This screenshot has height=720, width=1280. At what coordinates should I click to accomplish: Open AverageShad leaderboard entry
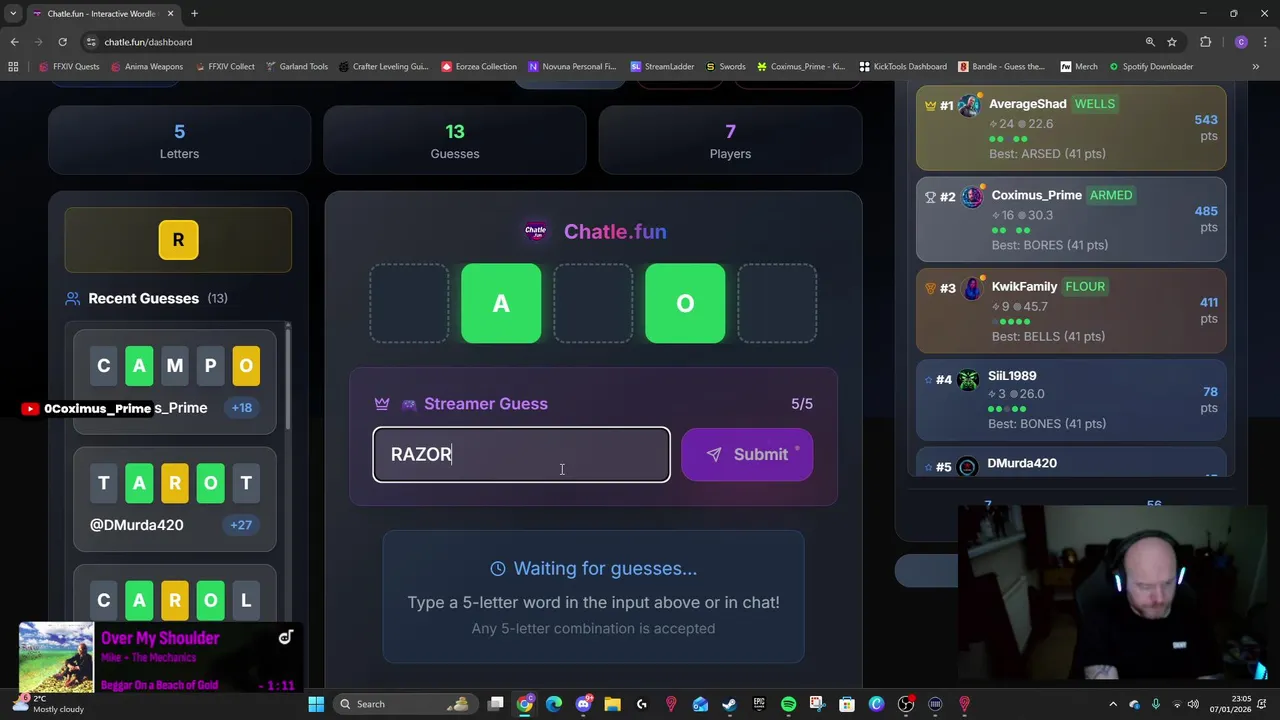click(x=1071, y=128)
